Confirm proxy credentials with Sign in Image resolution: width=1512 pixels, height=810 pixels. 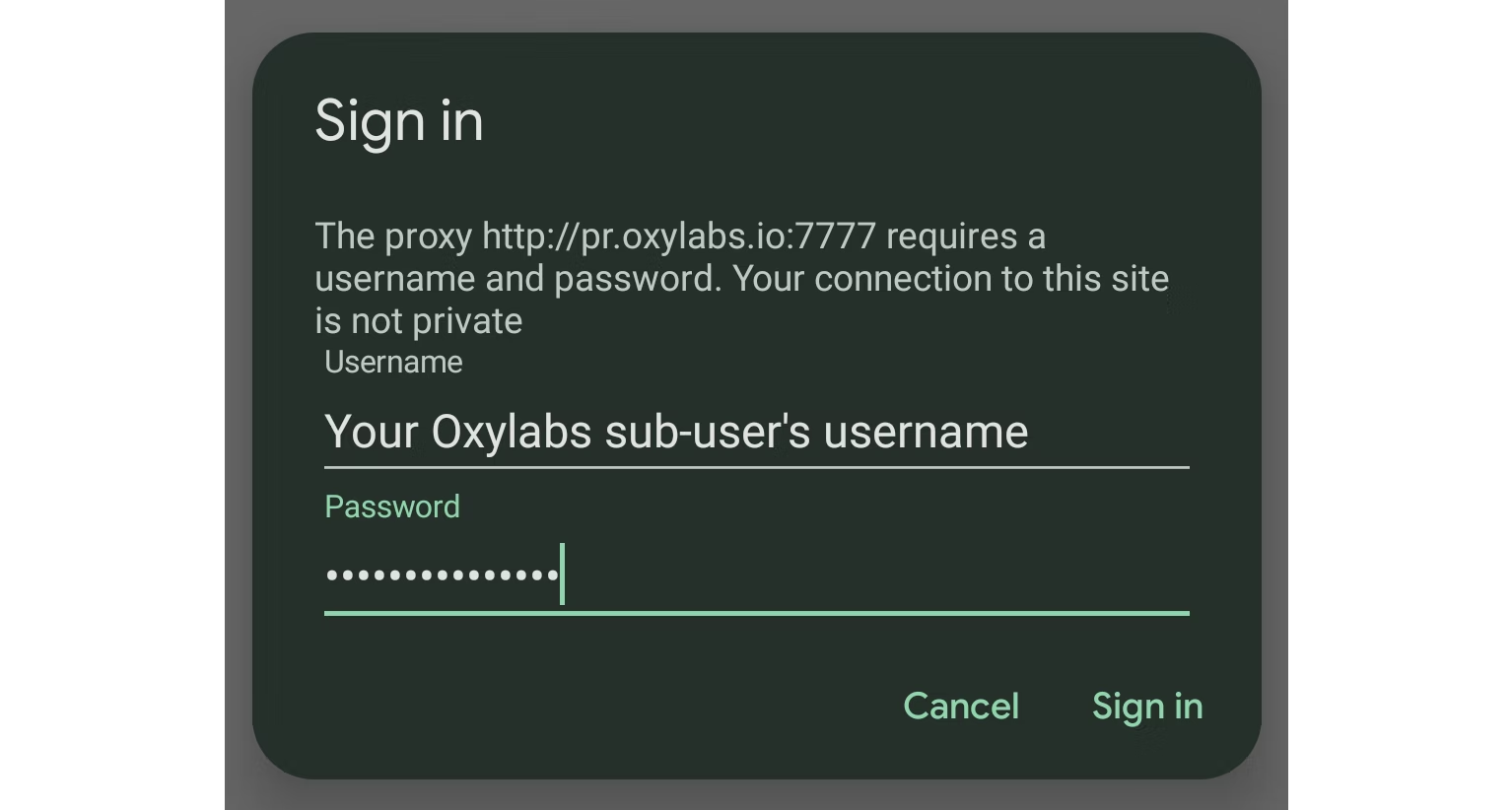[x=1146, y=706]
